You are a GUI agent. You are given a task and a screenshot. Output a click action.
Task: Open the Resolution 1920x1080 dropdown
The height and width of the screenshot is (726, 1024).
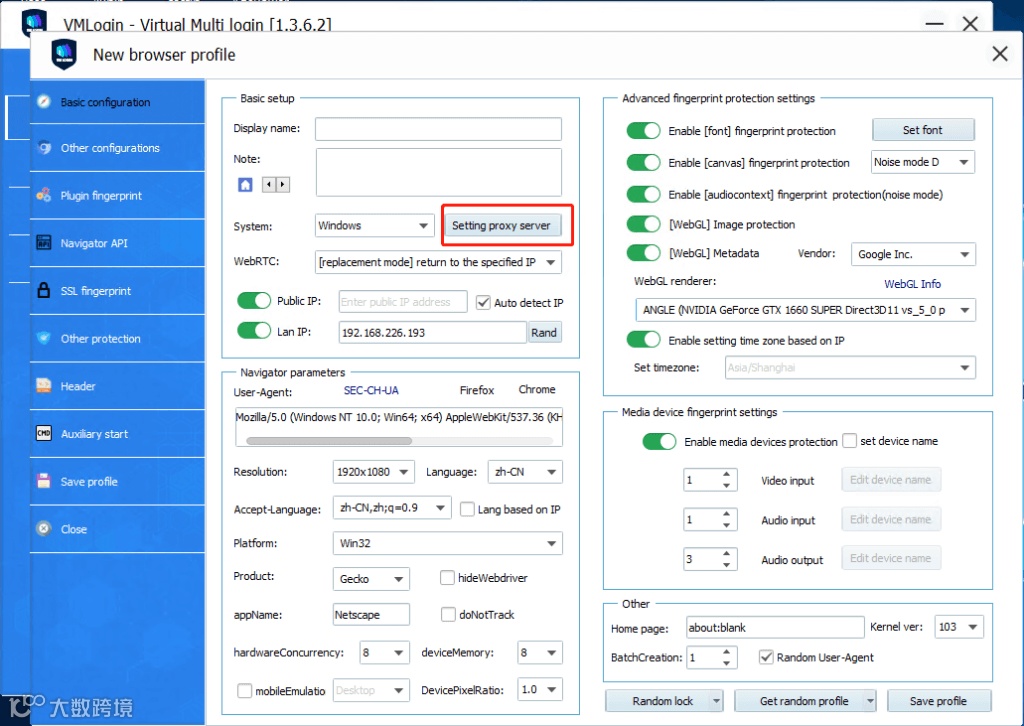tap(374, 472)
